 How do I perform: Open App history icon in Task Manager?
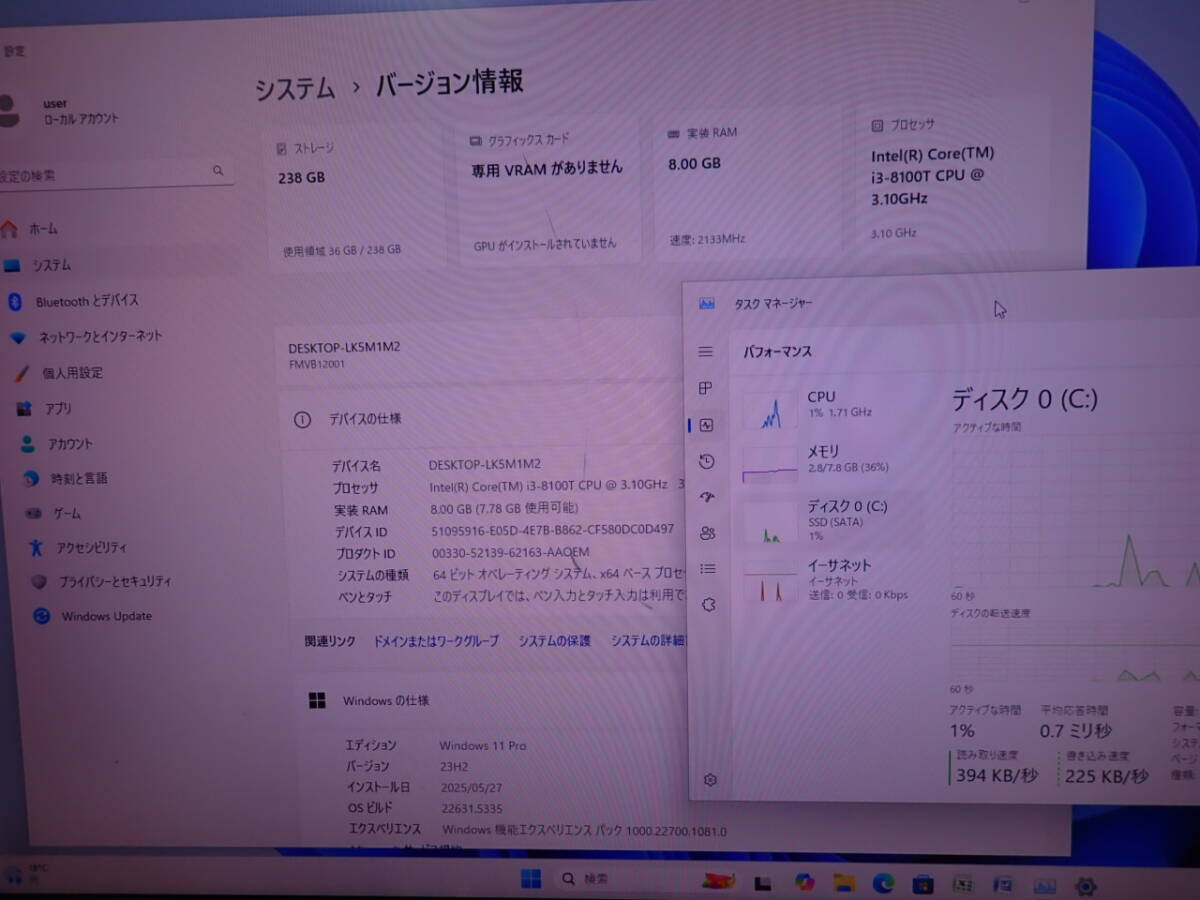click(x=707, y=461)
